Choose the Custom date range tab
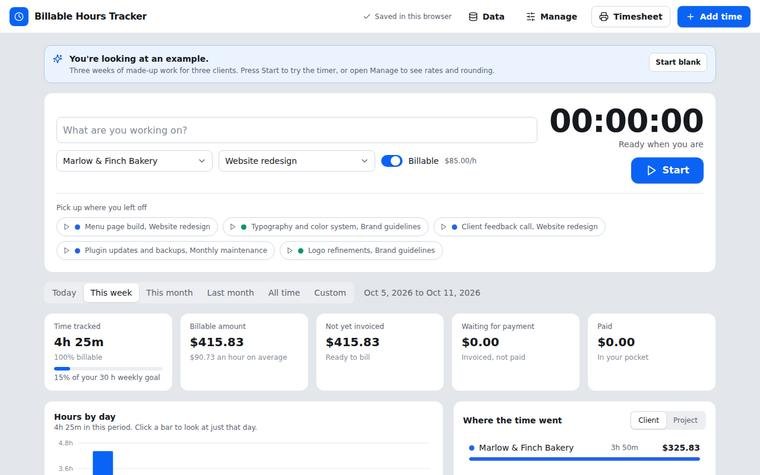760x475 pixels. tap(330, 293)
